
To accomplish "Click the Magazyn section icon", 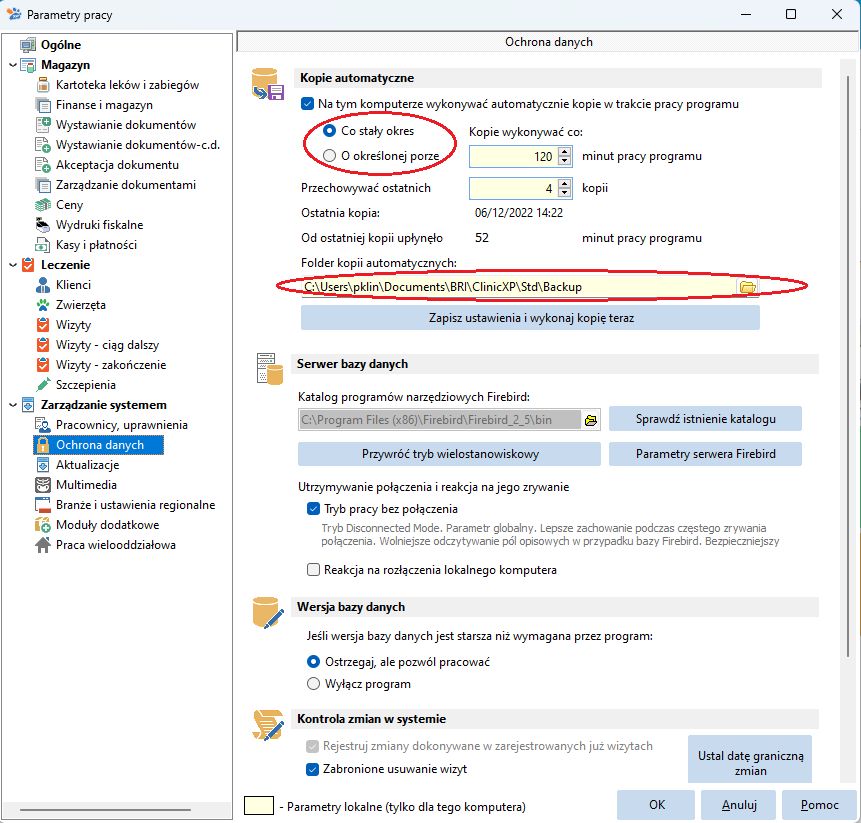I will (28, 65).
